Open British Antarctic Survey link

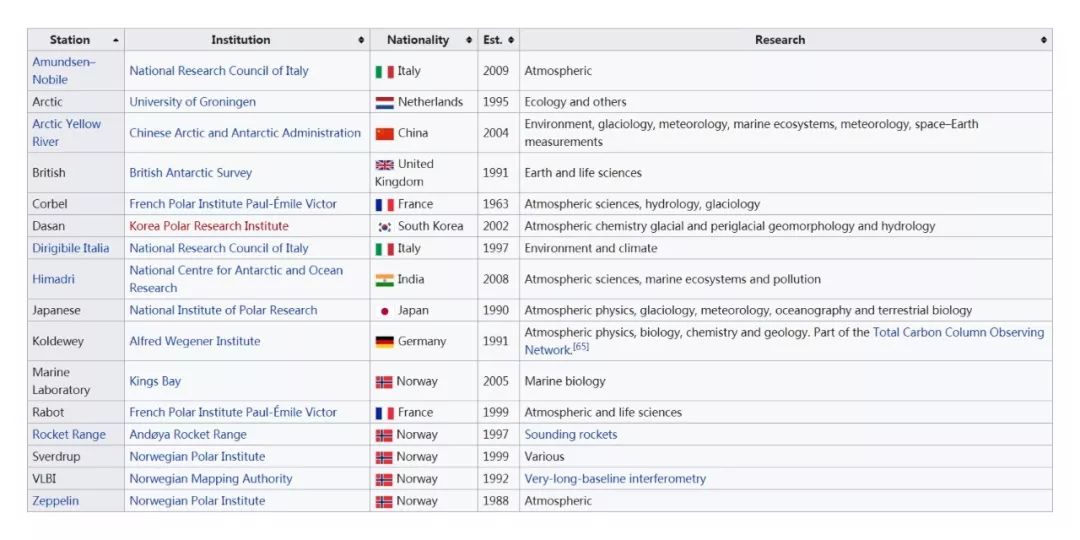click(191, 173)
